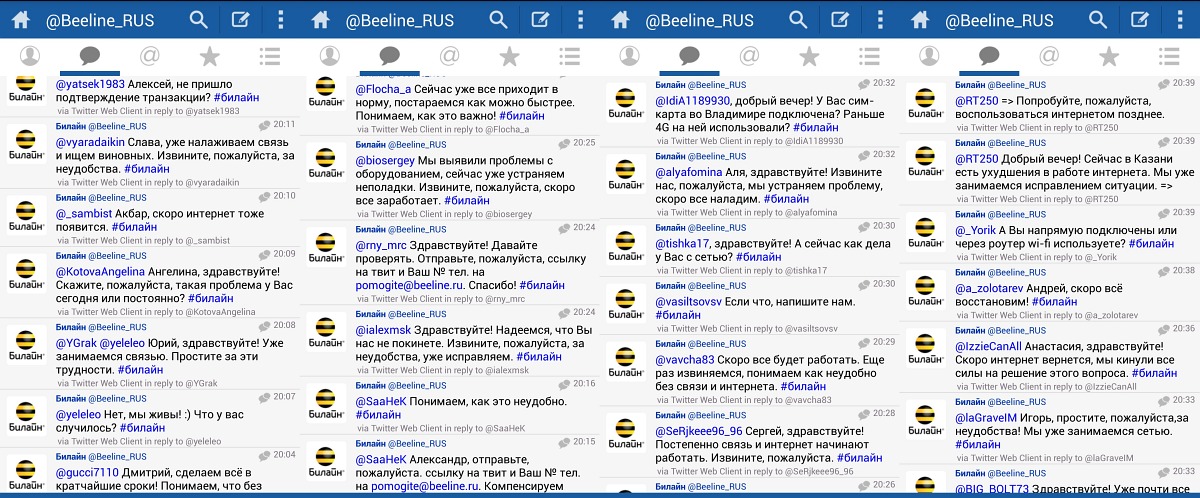Open overflow menu in the @IdiA1189930 panel
The image size is (1200, 498).
point(881,20)
